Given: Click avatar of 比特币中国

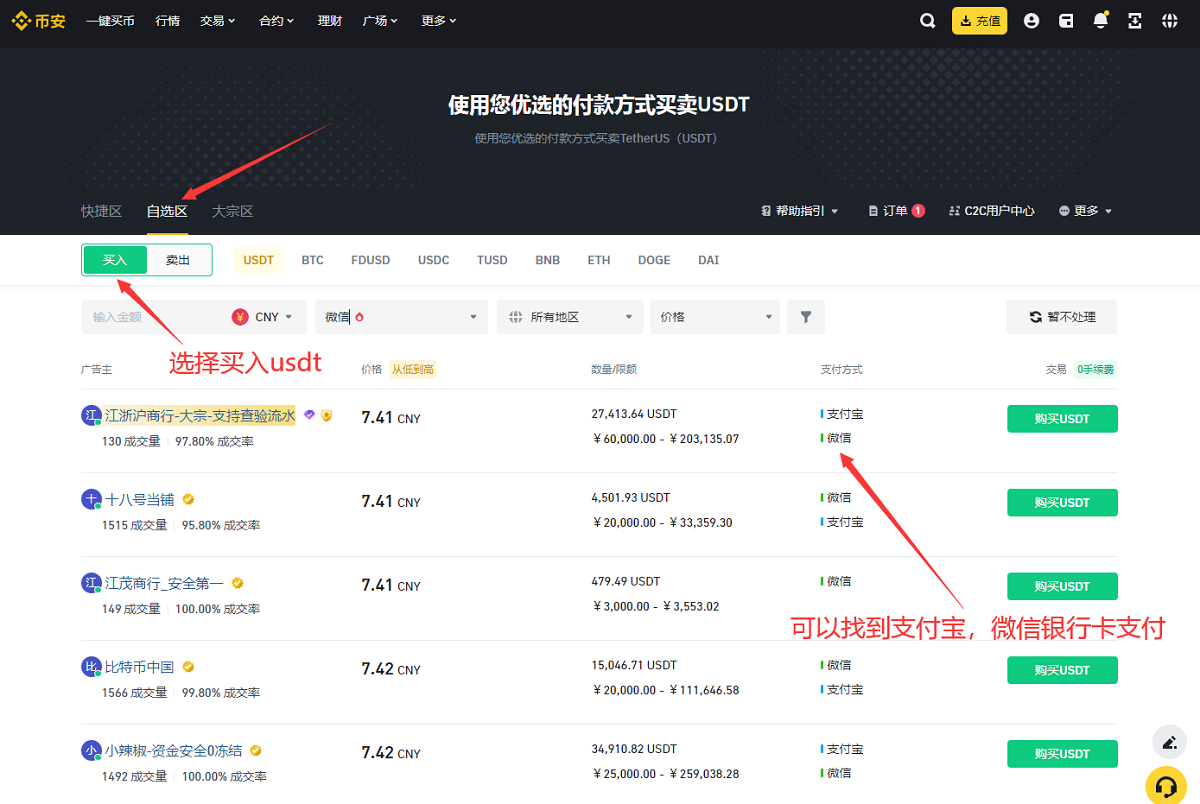Looking at the screenshot, I should (x=91, y=668).
